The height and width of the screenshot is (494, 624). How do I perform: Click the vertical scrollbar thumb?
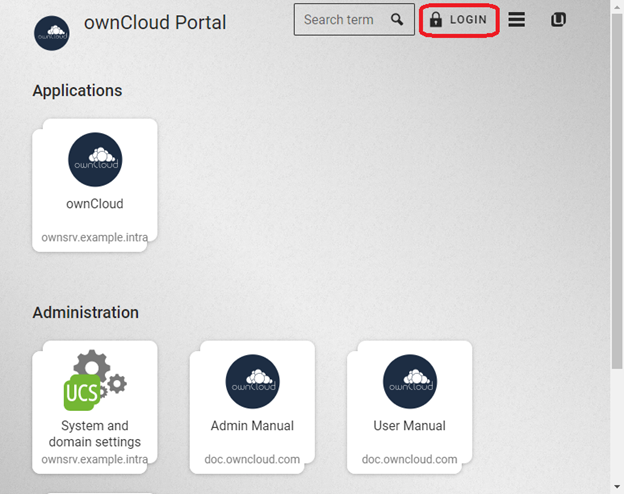pos(617,191)
